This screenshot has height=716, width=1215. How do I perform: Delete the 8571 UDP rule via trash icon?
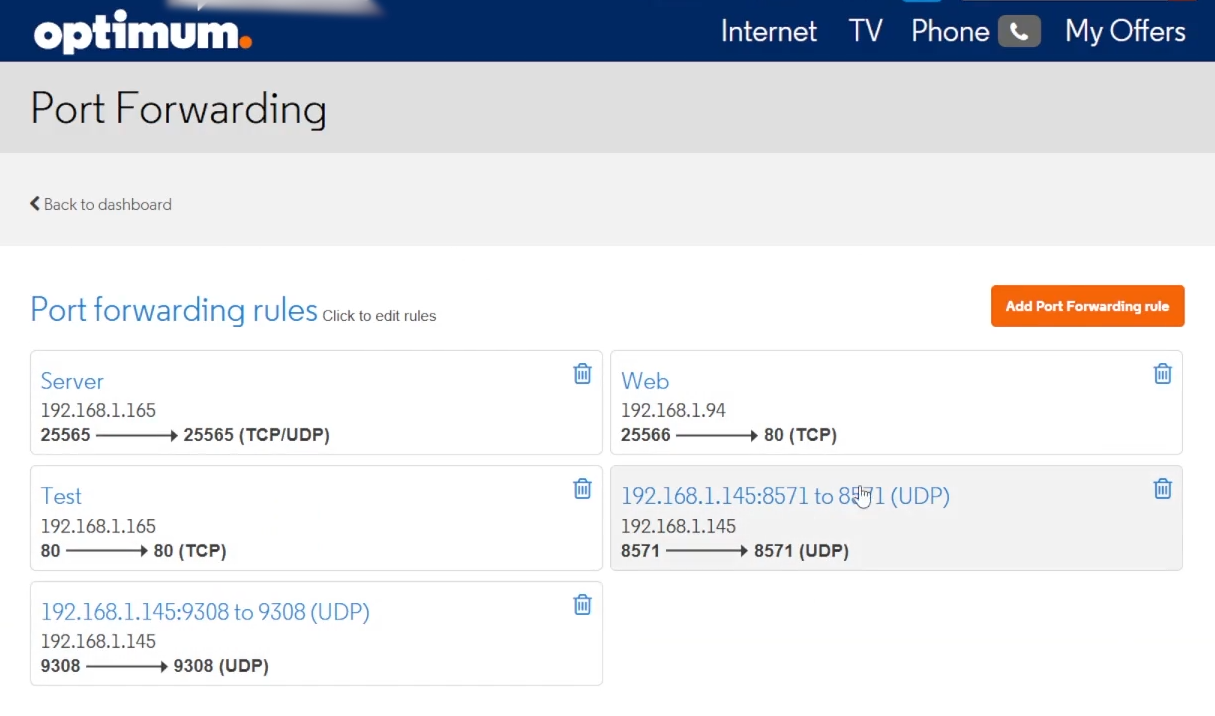(x=1162, y=489)
